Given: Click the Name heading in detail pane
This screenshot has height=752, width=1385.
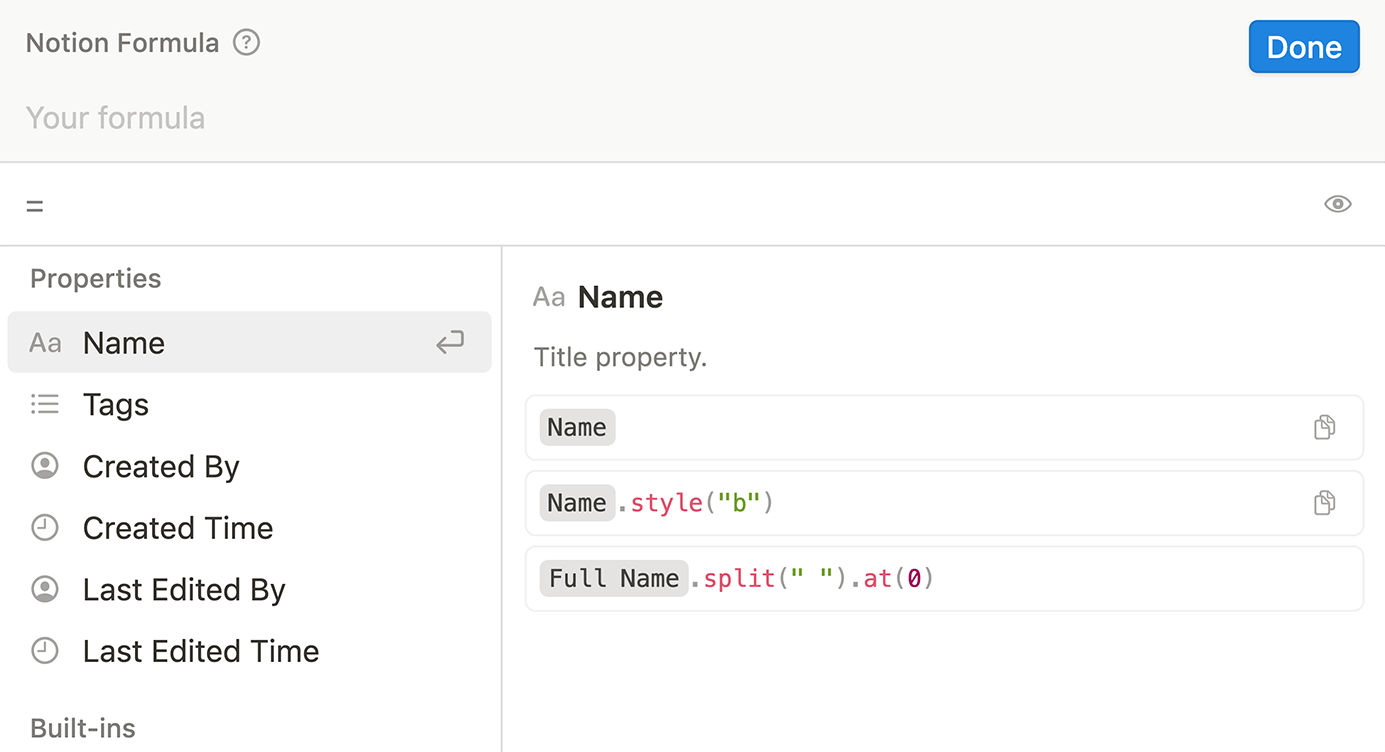Looking at the screenshot, I should click(x=620, y=297).
